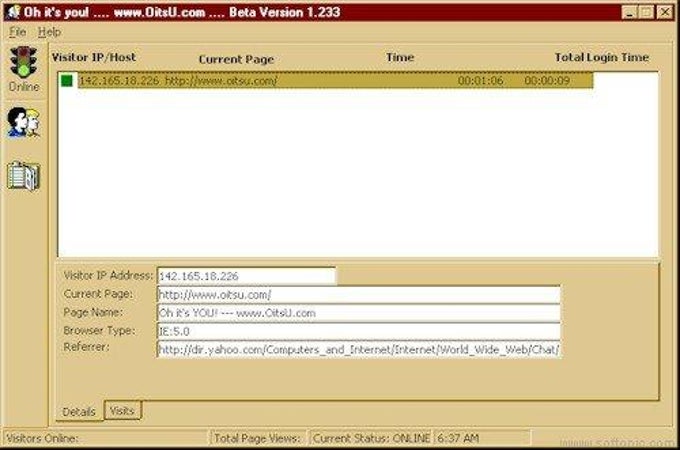Click the Total Page Views status bar panel
Viewport: 680px width, 450px height.
[x=259, y=438]
